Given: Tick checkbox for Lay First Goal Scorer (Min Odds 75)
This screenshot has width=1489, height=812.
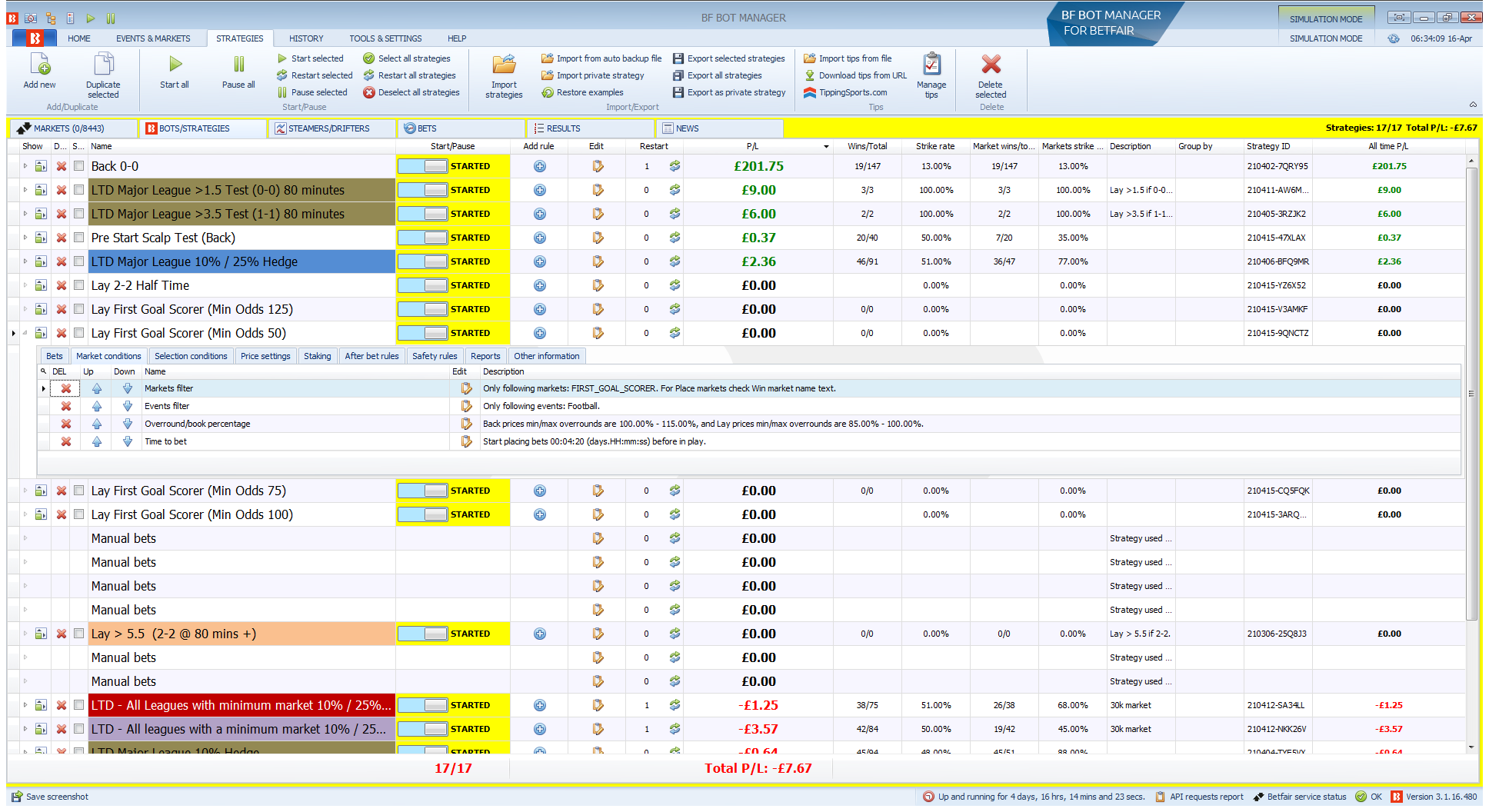Looking at the screenshot, I should point(79,491).
